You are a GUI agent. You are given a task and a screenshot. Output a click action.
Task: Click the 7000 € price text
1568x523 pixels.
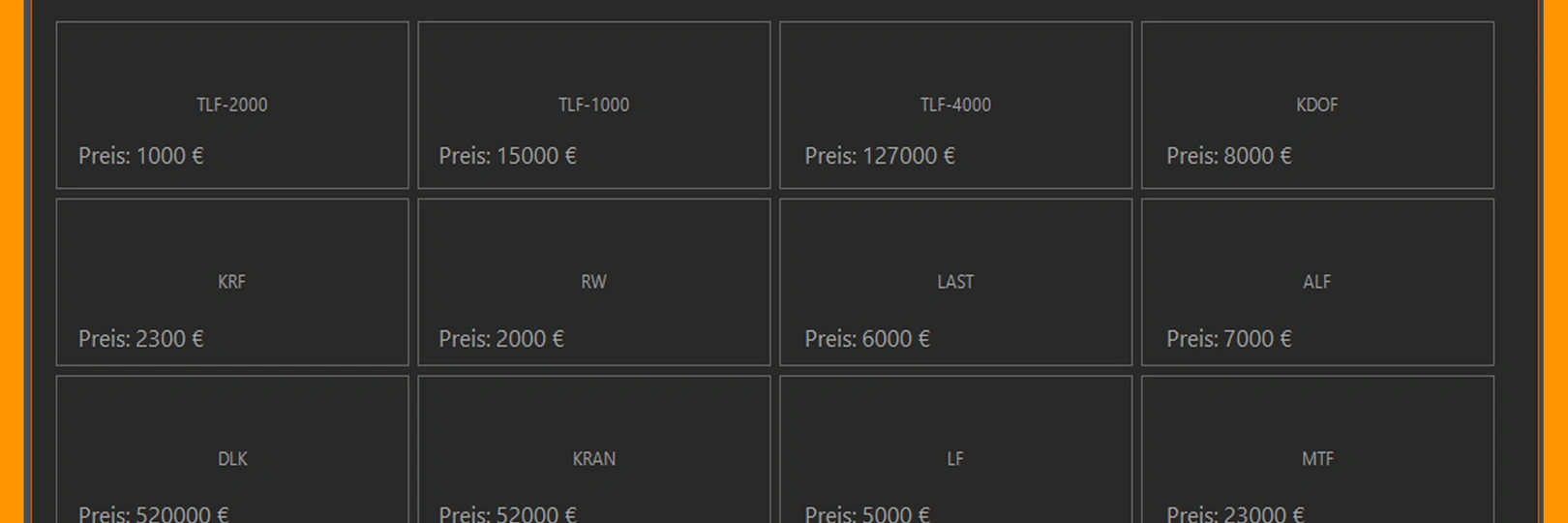tap(1228, 339)
